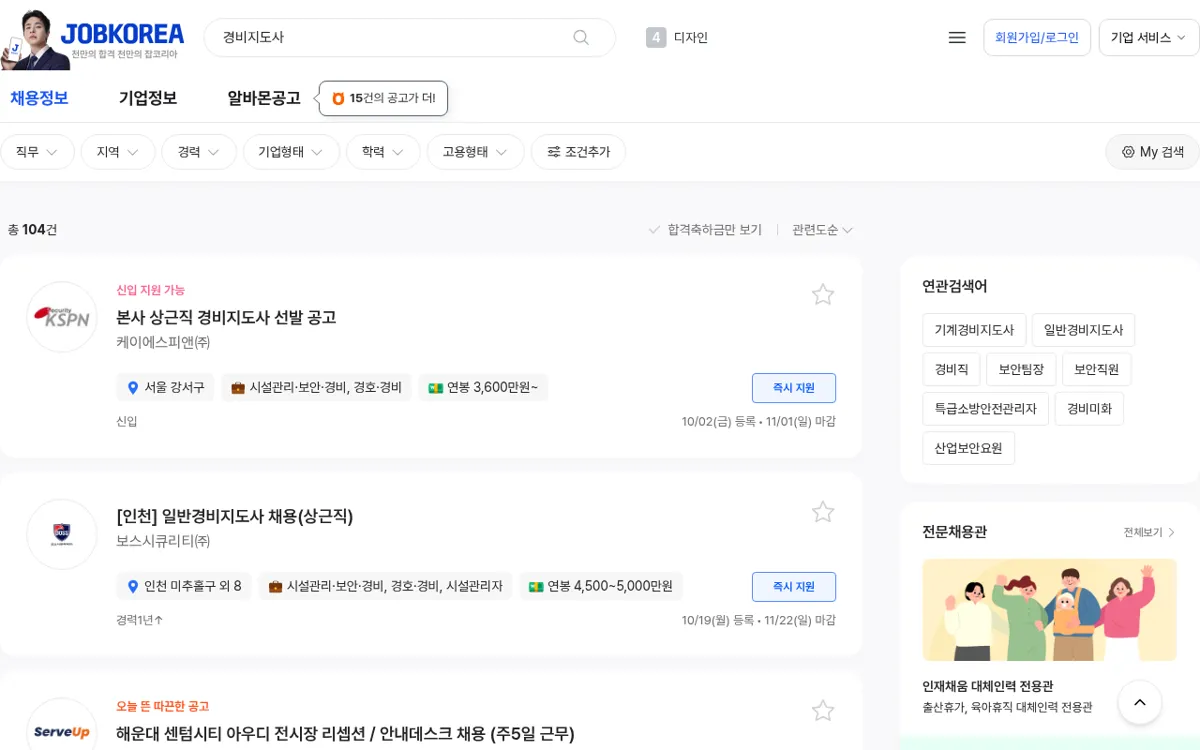This screenshot has width=1200, height=750.
Task: Click 즉시 지원 for 보스시큐리티 posting
Action: pos(794,587)
